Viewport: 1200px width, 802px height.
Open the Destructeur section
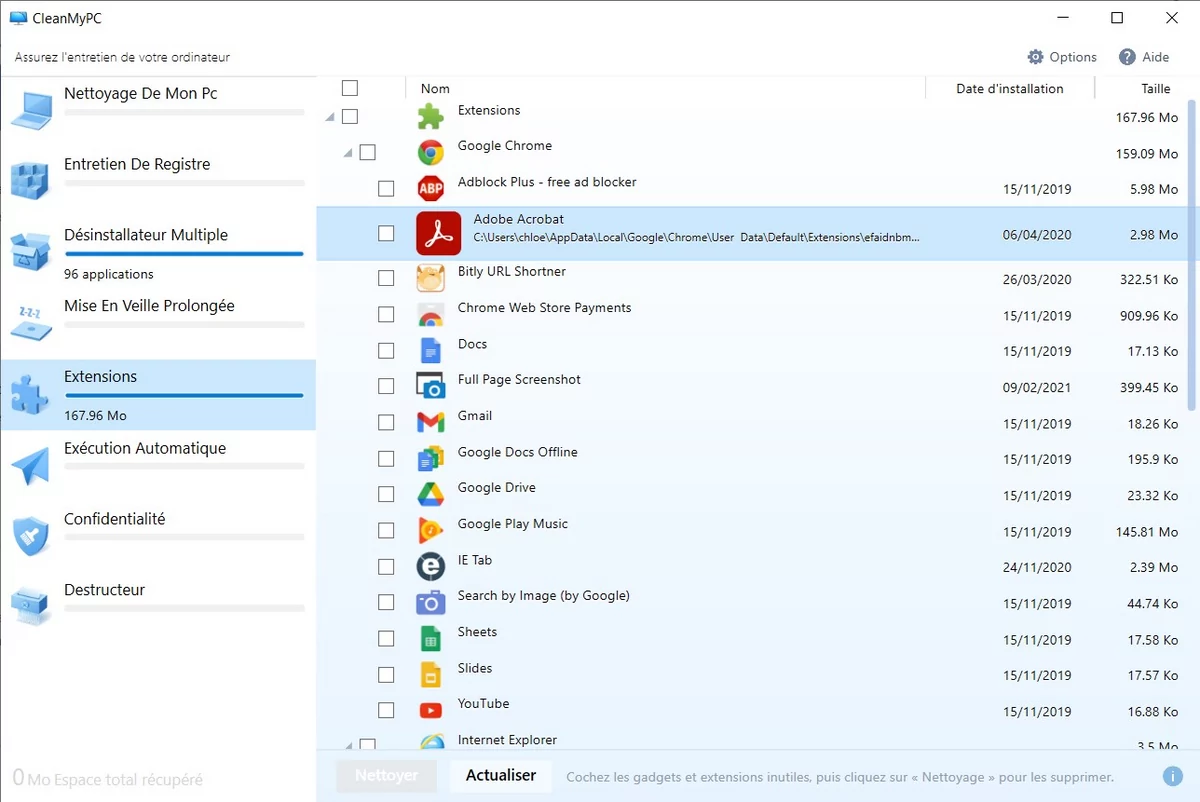(x=158, y=607)
